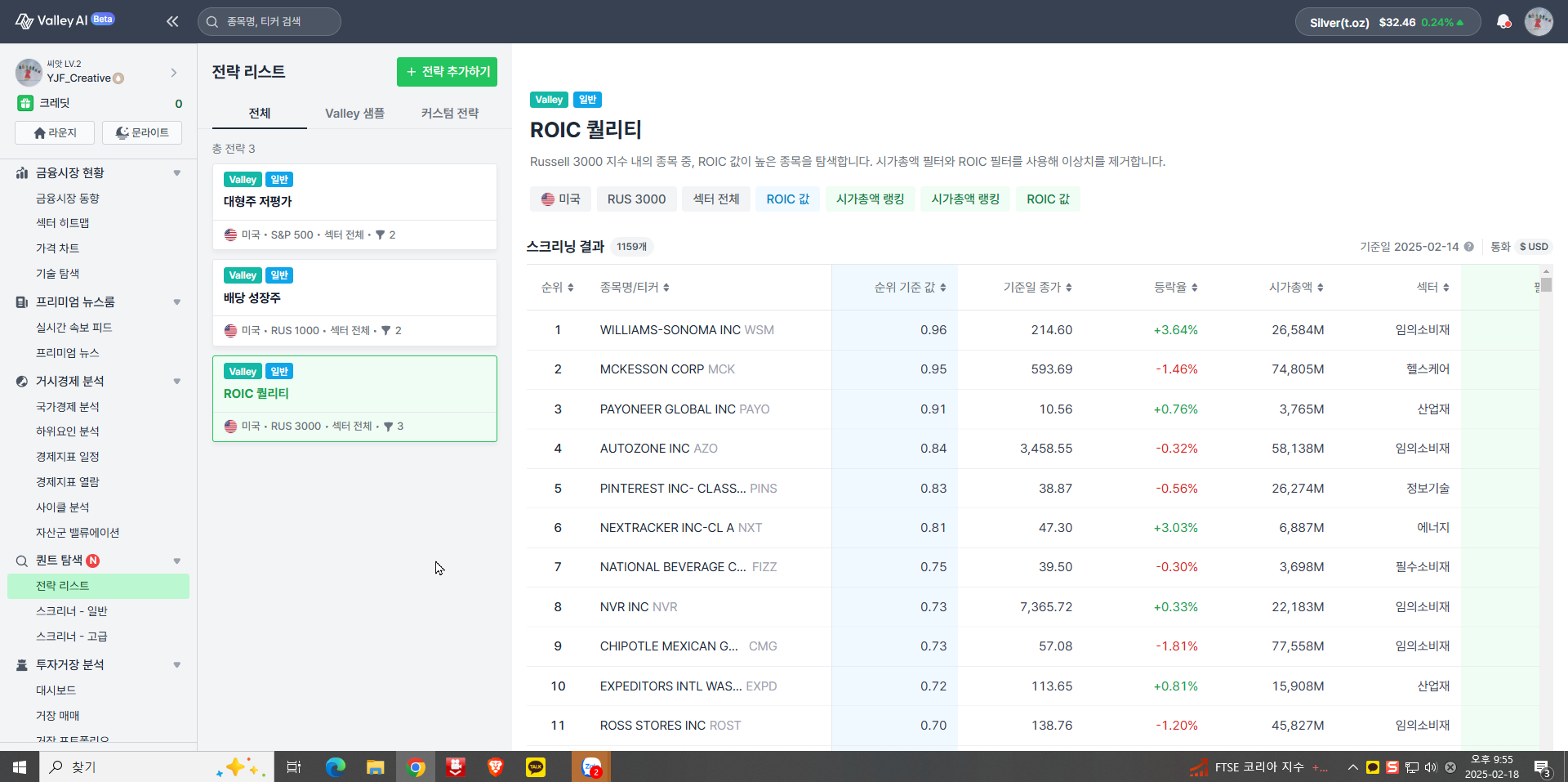
Task: Click the 프리미엄 뉴스룸 news icon
Action: (x=22, y=302)
